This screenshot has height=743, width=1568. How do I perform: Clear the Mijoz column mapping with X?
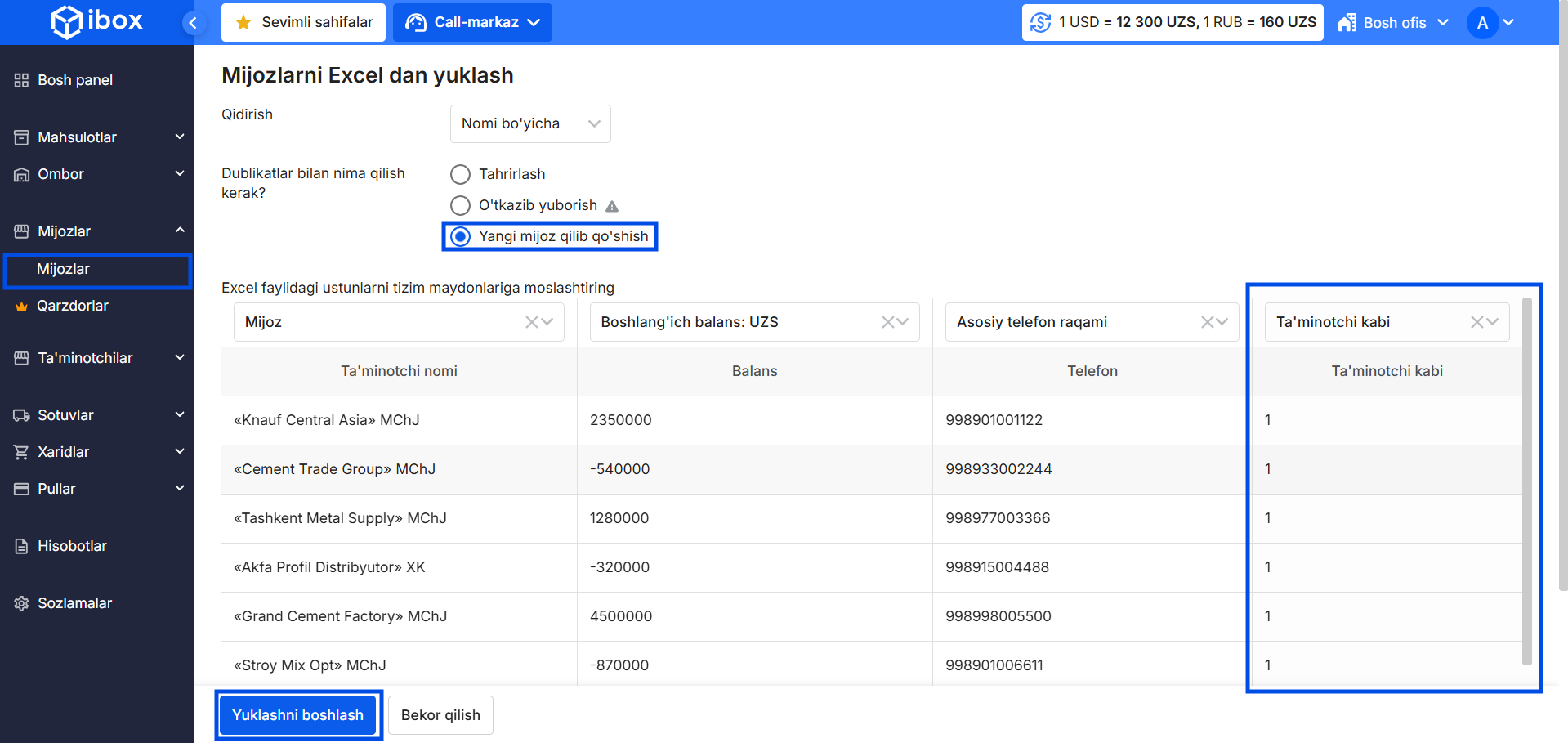532,322
